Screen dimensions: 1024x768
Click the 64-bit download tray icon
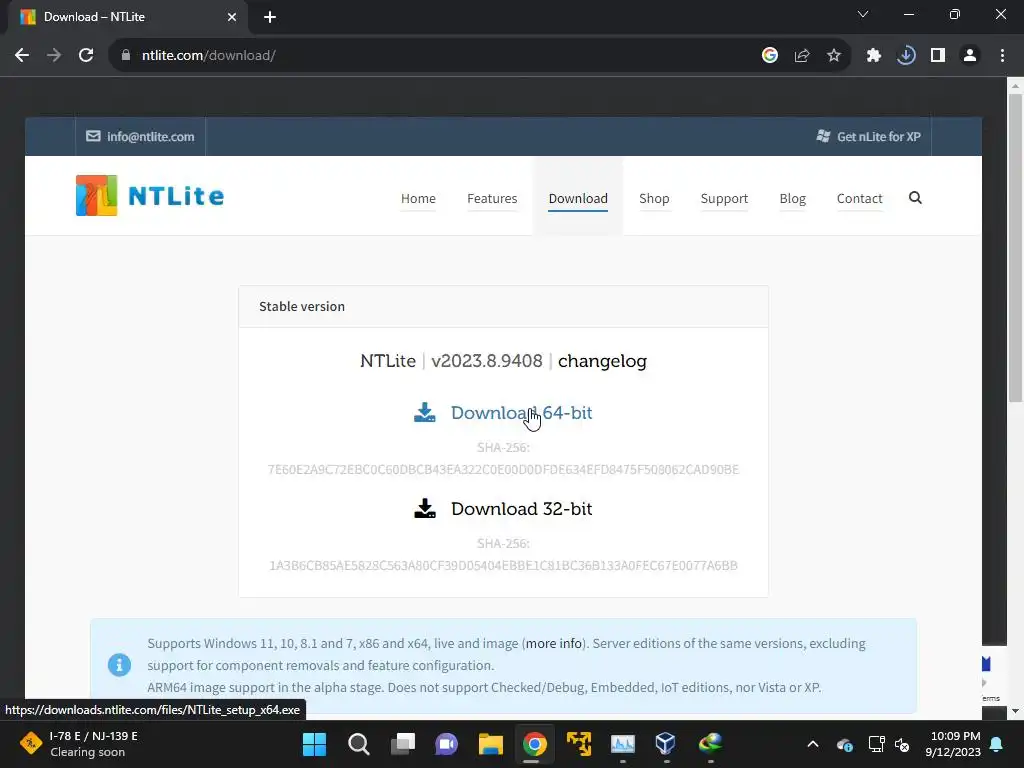424,413
